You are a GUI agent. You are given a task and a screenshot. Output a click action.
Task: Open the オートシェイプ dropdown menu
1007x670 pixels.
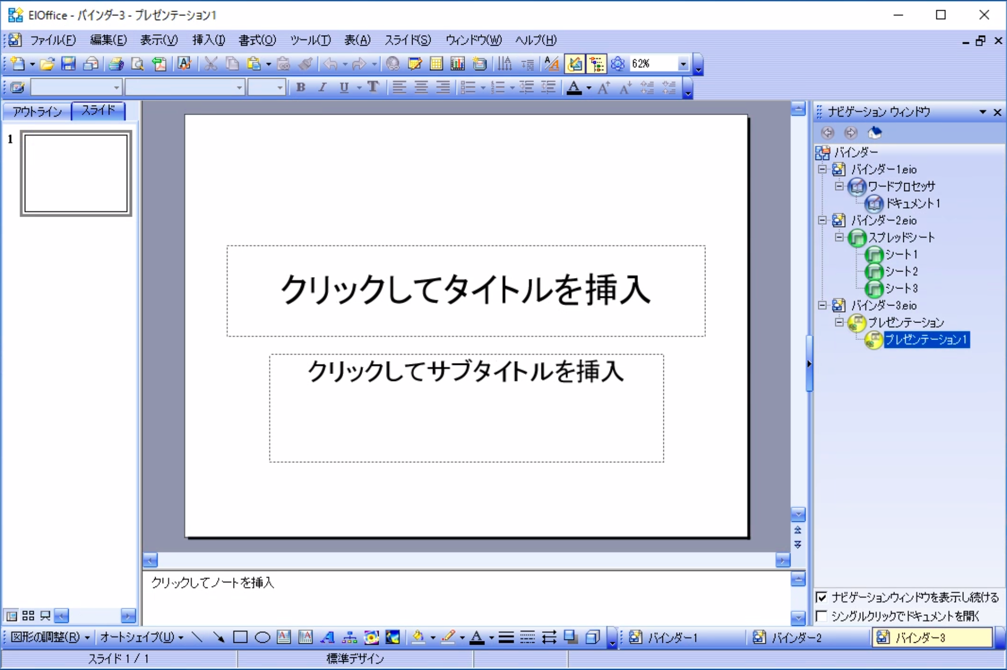(x=142, y=637)
